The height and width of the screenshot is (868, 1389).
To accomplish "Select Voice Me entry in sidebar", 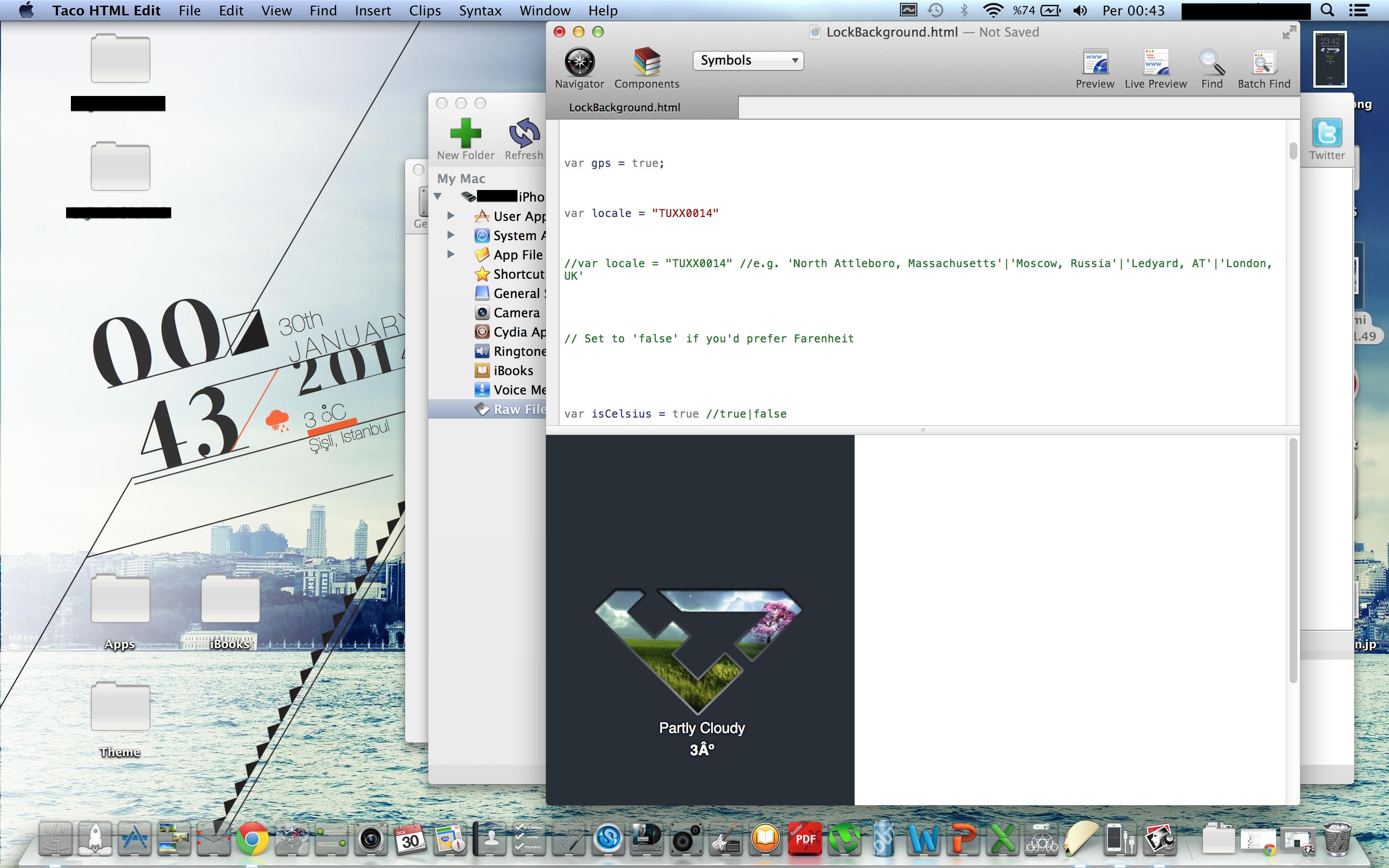I will pos(487,390).
